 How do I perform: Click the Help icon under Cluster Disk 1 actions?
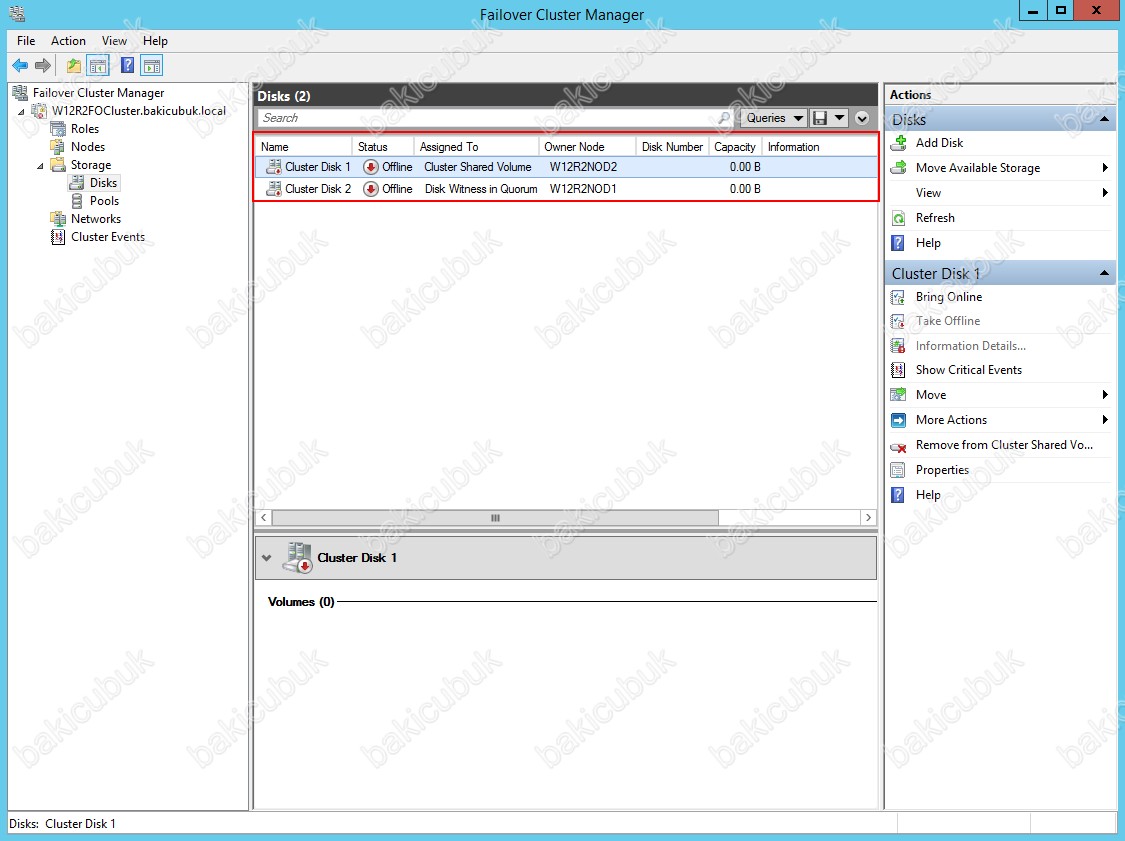click(898, 495)
